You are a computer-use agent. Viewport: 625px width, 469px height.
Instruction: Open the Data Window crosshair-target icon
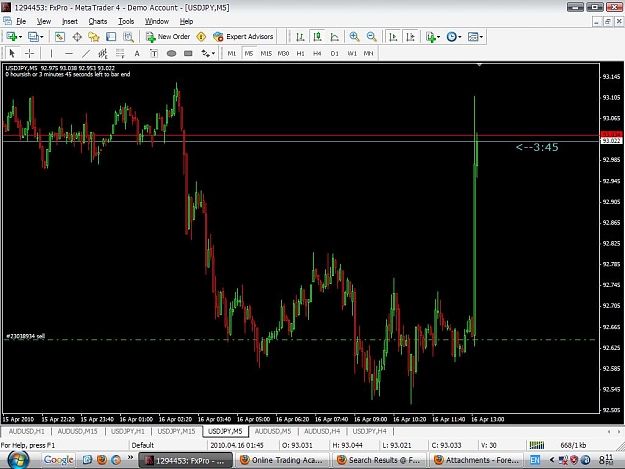pos(77,37)
